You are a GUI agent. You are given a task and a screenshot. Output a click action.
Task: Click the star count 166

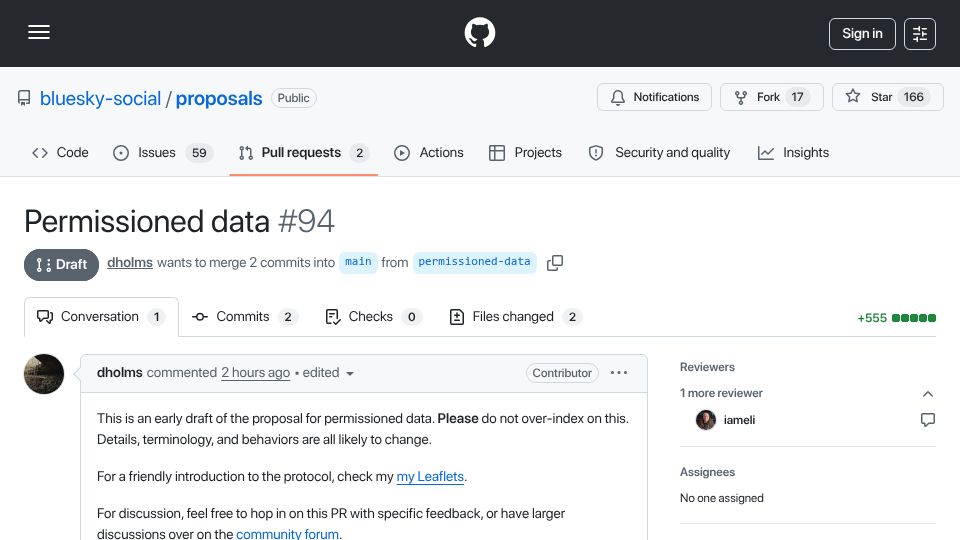(913, 97)
